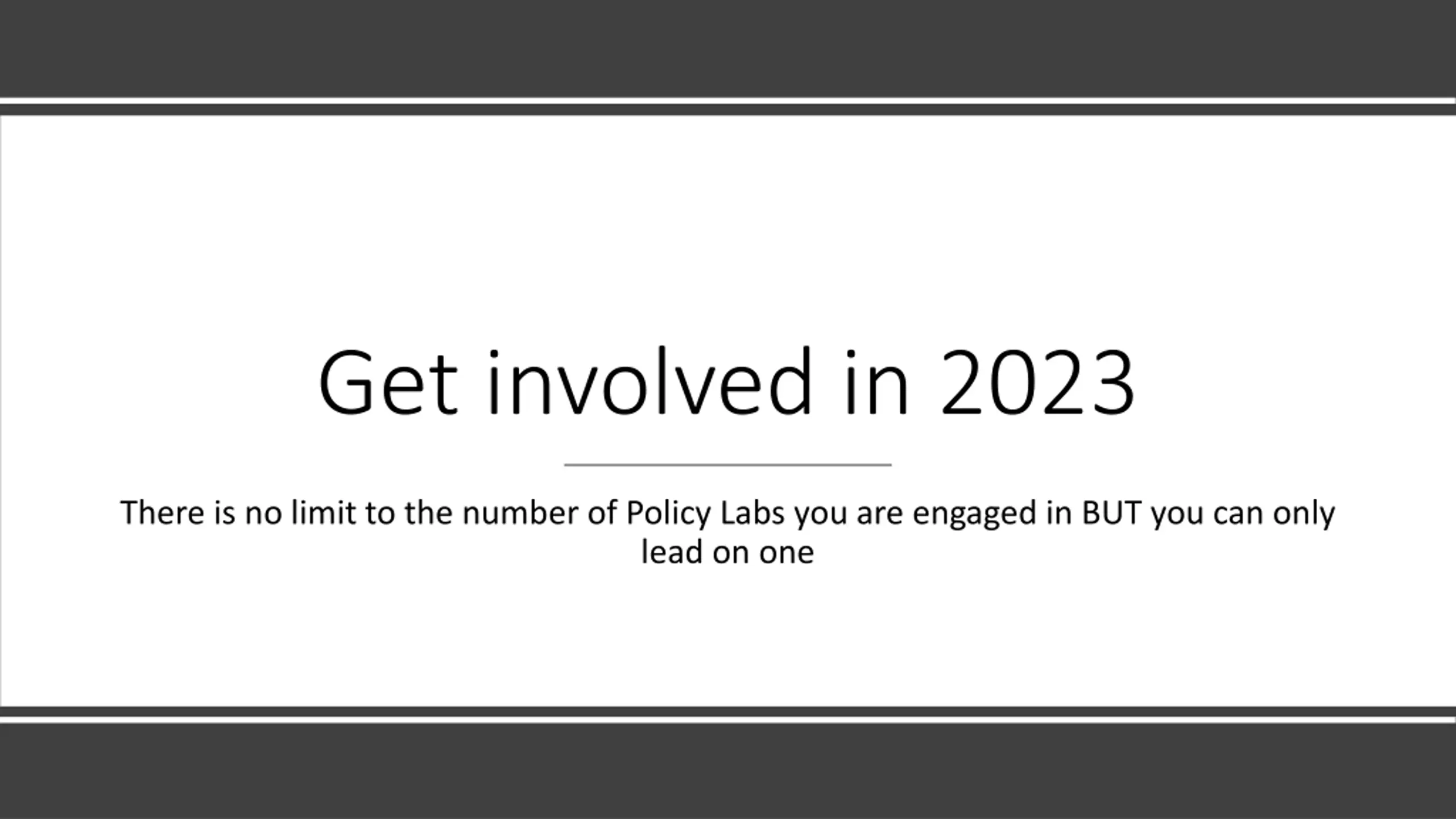Click the thin white stripe in bottom banner
This screenshot has height=819, width=1456.
728,720
